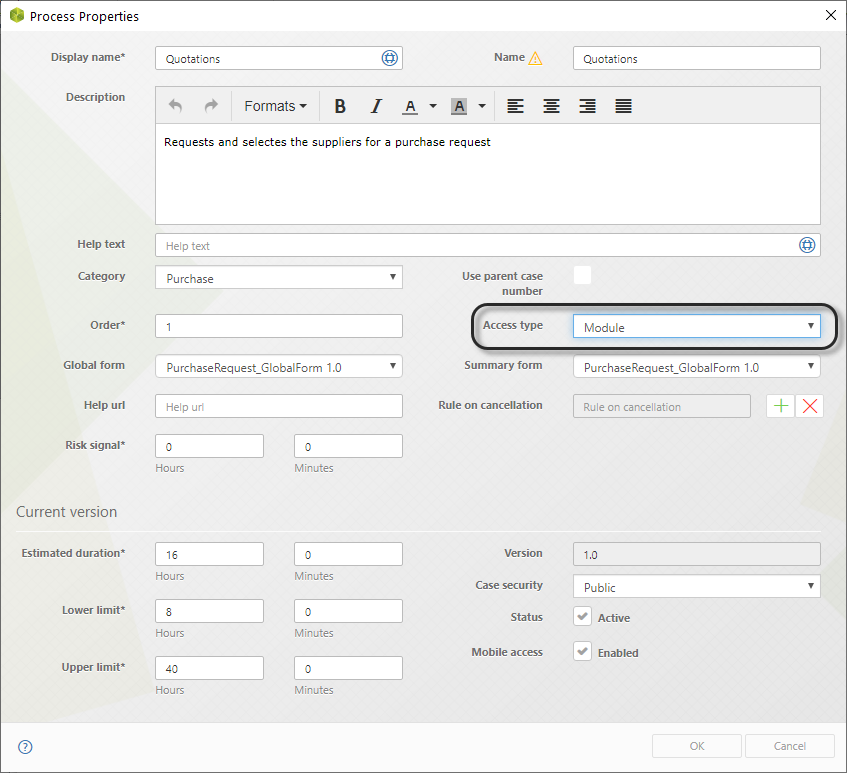The height and width of the screenshot is (773, 847).
Task: Align description text right
Action: 588,106
